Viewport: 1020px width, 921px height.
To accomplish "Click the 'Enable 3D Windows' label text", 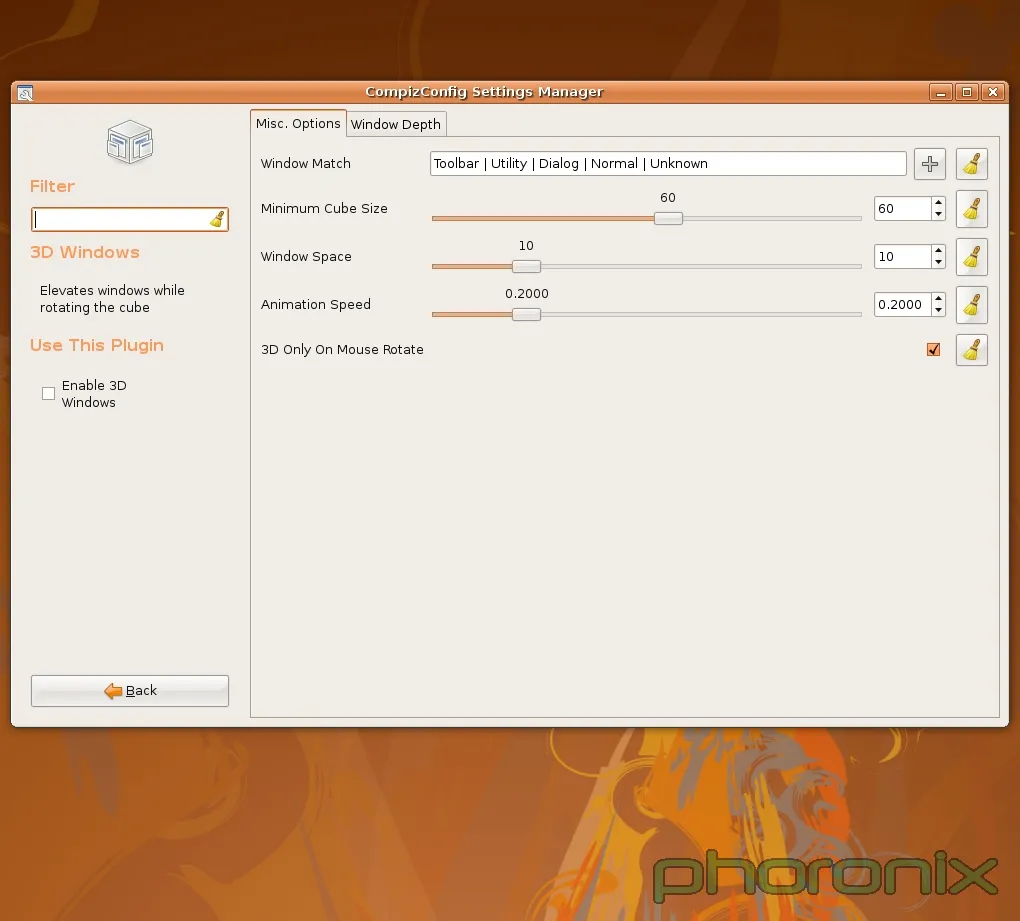I will point(94,394).
